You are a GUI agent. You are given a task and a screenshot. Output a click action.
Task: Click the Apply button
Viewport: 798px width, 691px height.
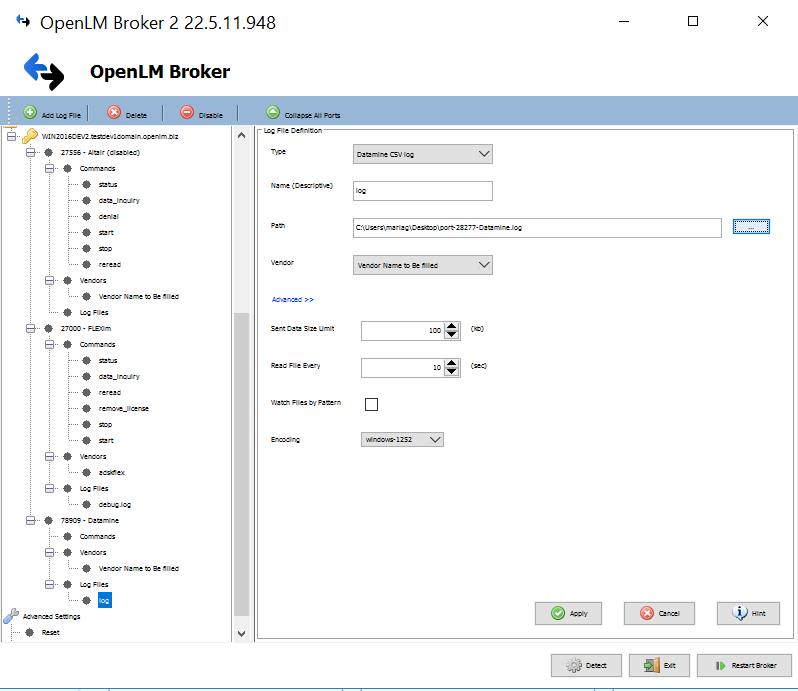tap(569, 613)
